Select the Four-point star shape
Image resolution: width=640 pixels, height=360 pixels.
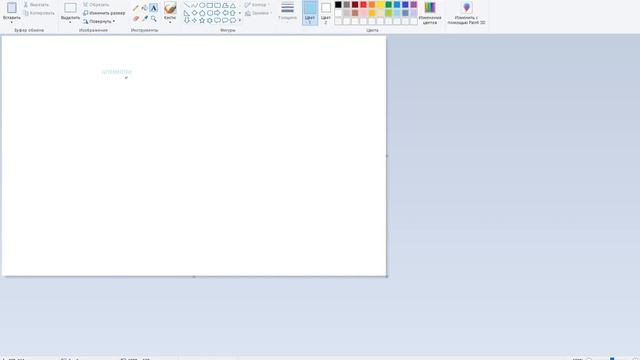click(x=194, y=20)
